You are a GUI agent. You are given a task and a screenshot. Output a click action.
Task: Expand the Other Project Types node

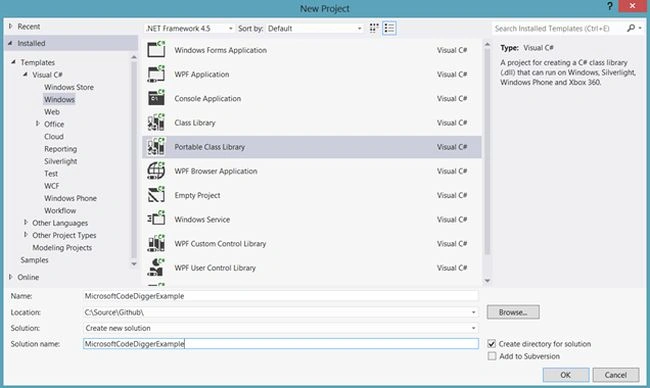tap(26, 235)
